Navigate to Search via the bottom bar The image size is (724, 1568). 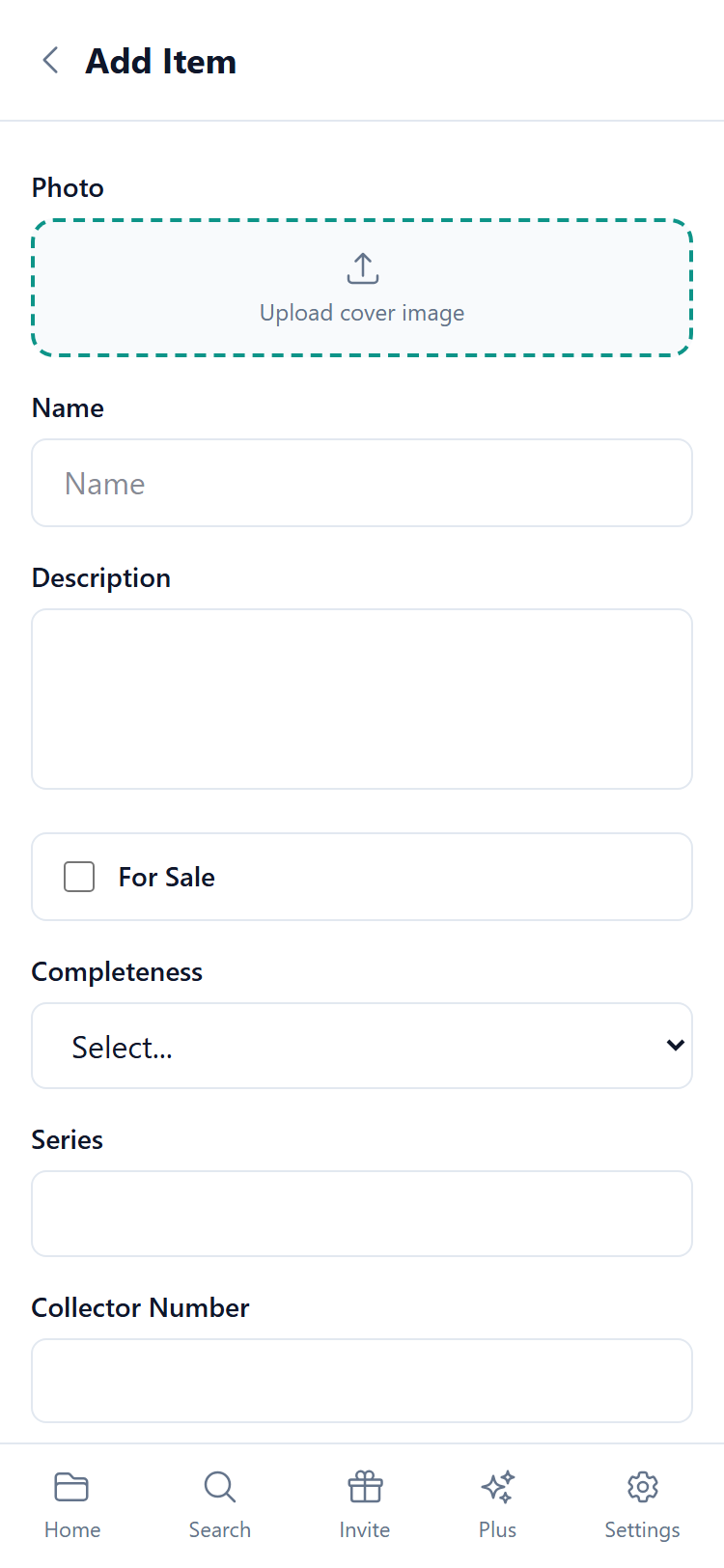tap(219, 1501)
